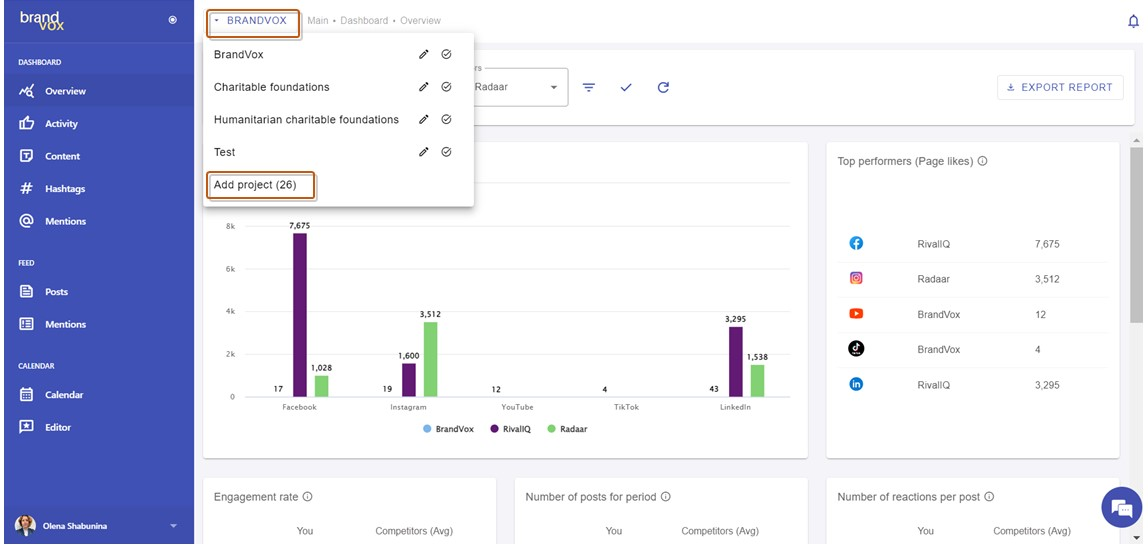This screenshot has height=552, width=1148.
Task: Edit Charitable foundations pencil icon
Action: click(423, 87)
